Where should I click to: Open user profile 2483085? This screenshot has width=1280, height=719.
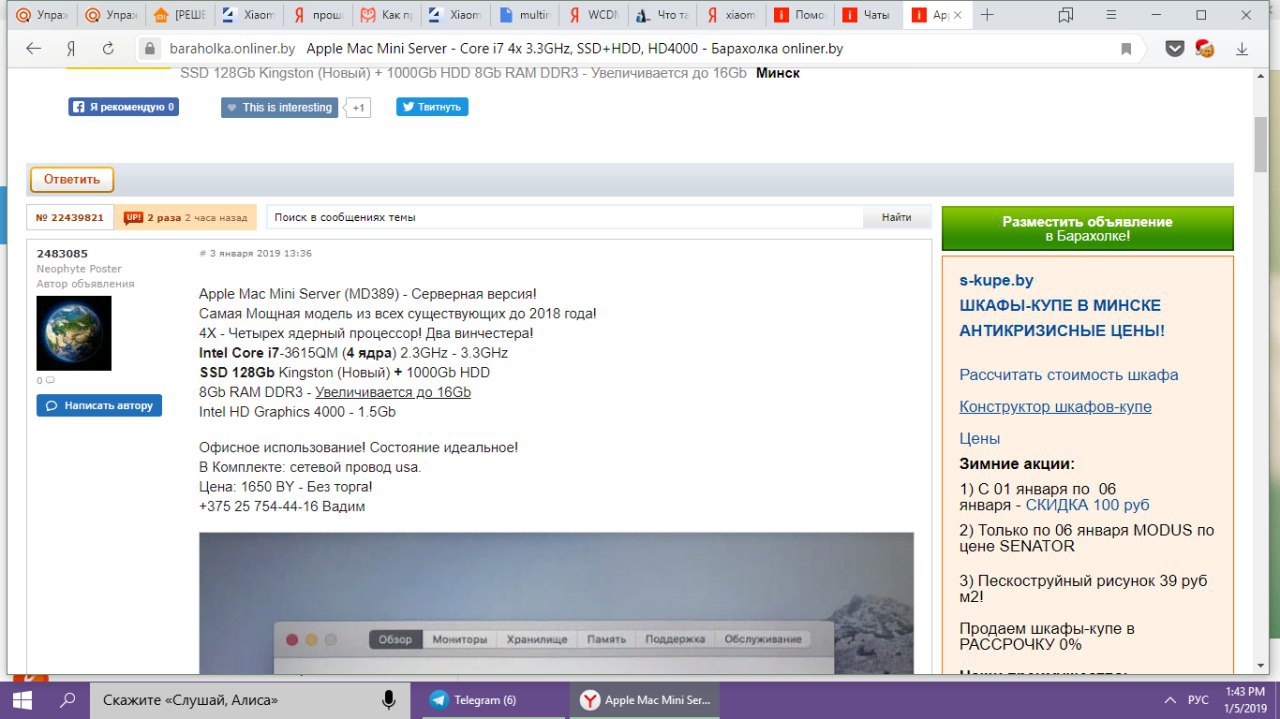click(x=62, y=254)
